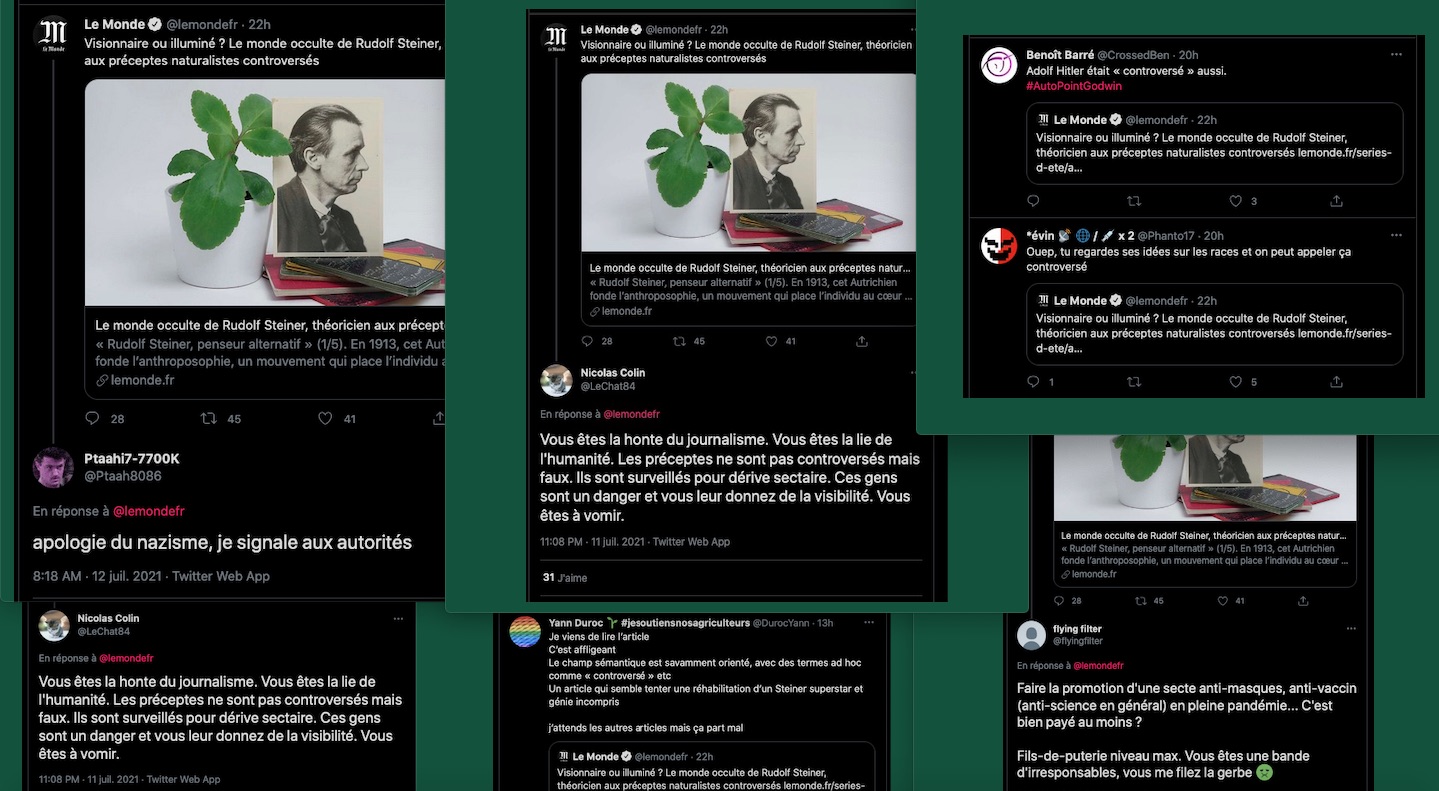Open more options on bottom-left Nicolas Colin tweet

[x=398, y=618]
